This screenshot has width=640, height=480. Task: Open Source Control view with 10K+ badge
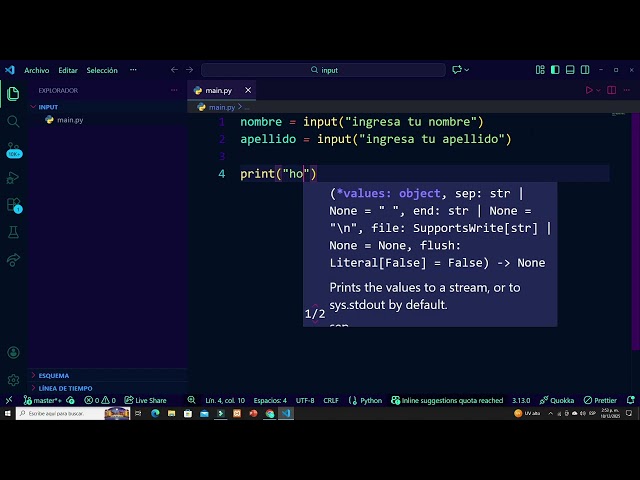tap(13, 150)
